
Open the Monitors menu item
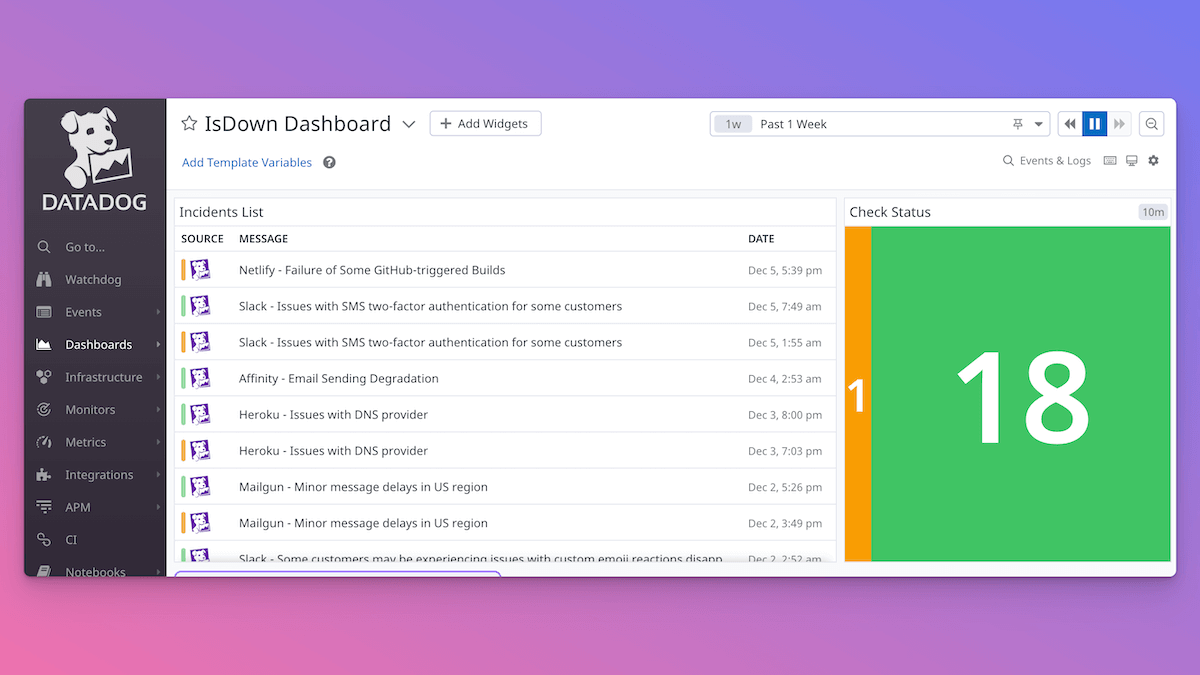[x=90, y=410]
